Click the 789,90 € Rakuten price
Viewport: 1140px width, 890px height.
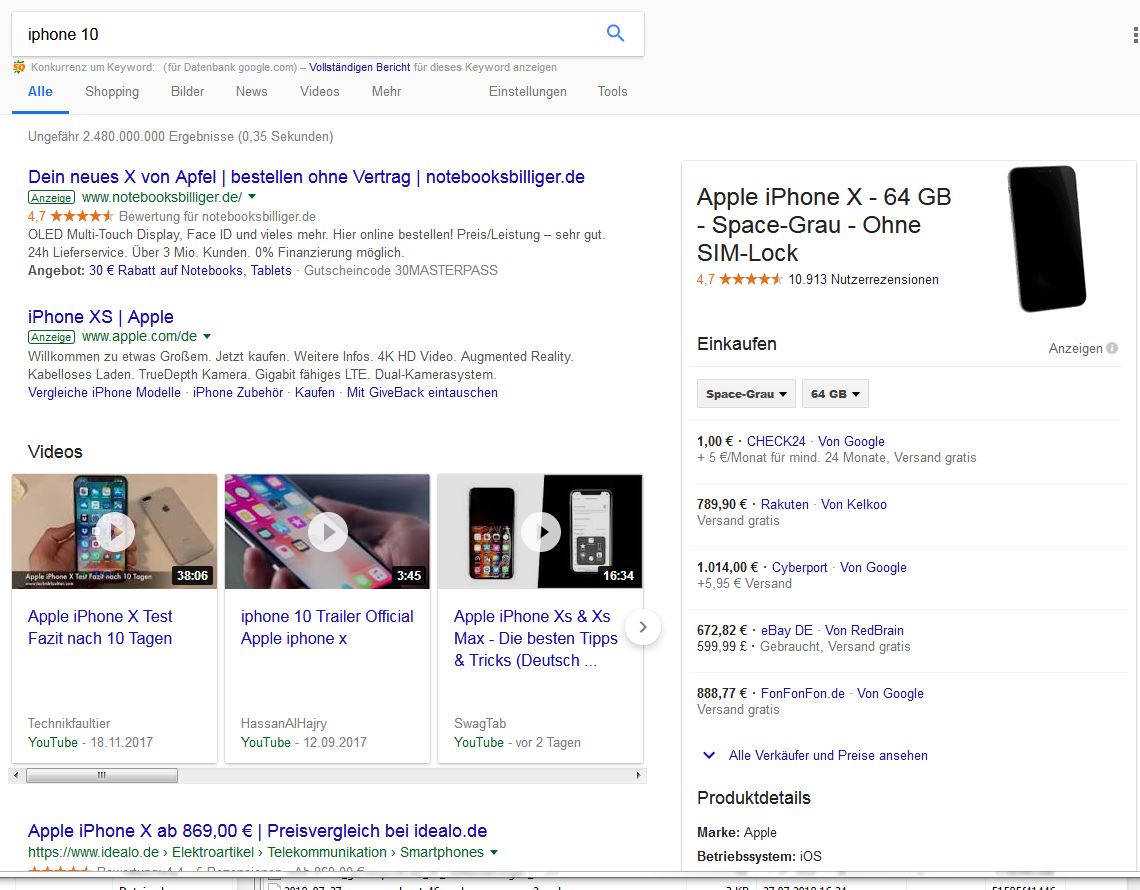tap(722, 505)
